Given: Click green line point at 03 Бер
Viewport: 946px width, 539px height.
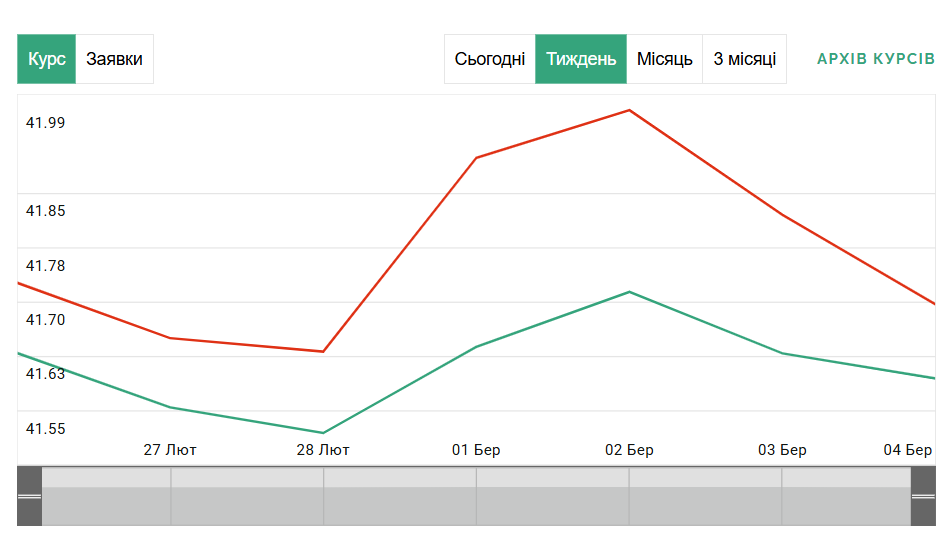Looking at the screenshot, I should point(782,354).
